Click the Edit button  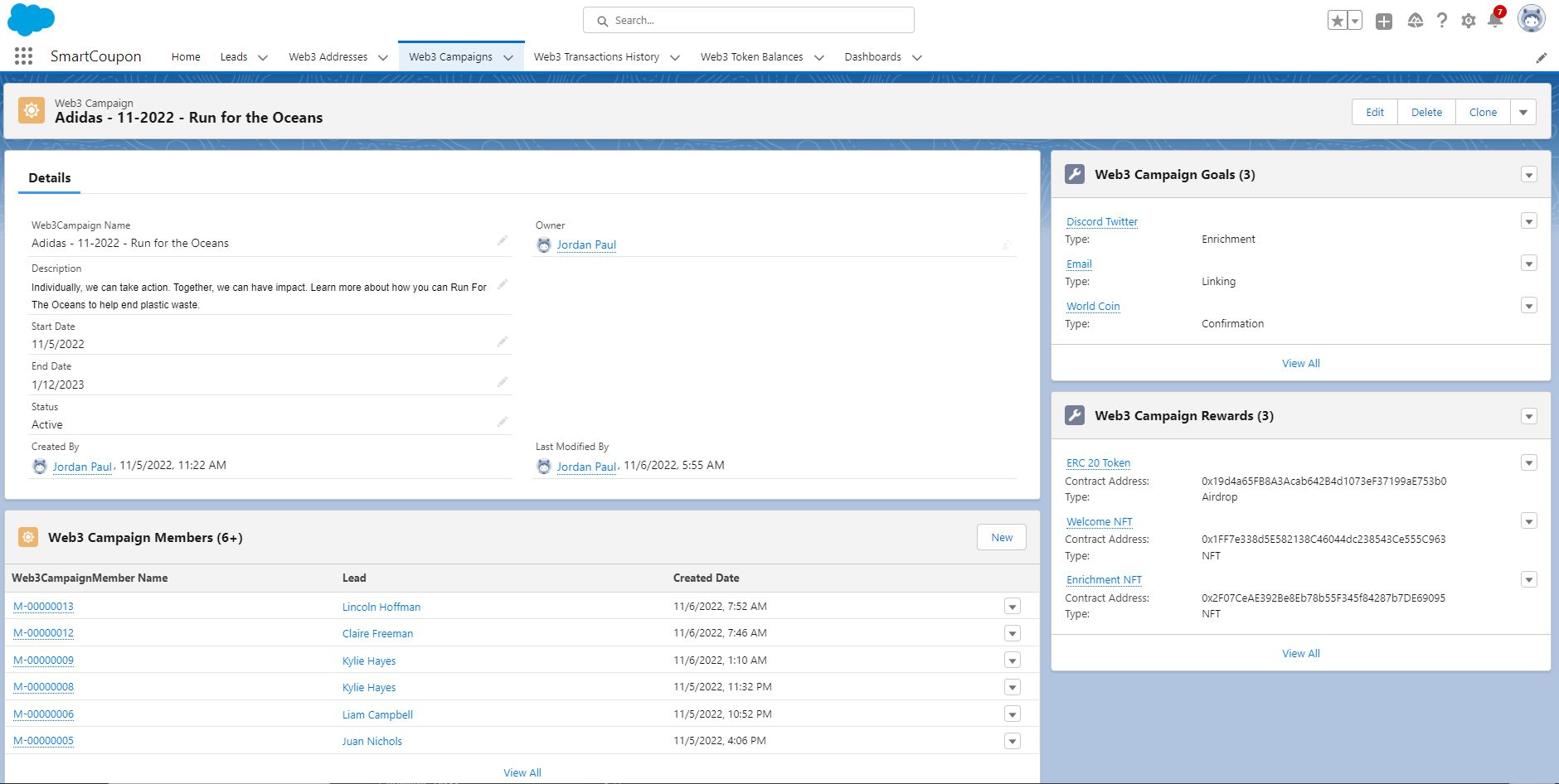1375,112
